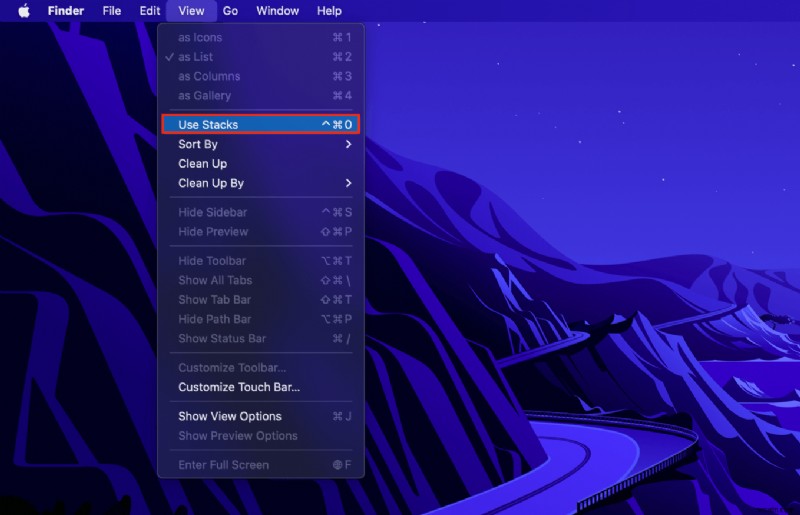Click Show Preview Options entry

261,435
